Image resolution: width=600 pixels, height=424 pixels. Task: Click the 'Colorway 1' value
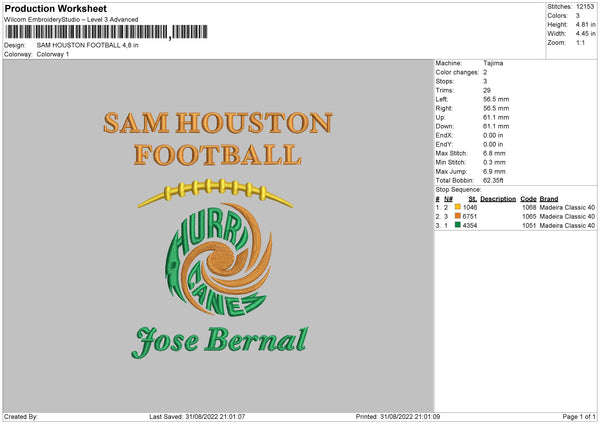(x=53, y=54)
